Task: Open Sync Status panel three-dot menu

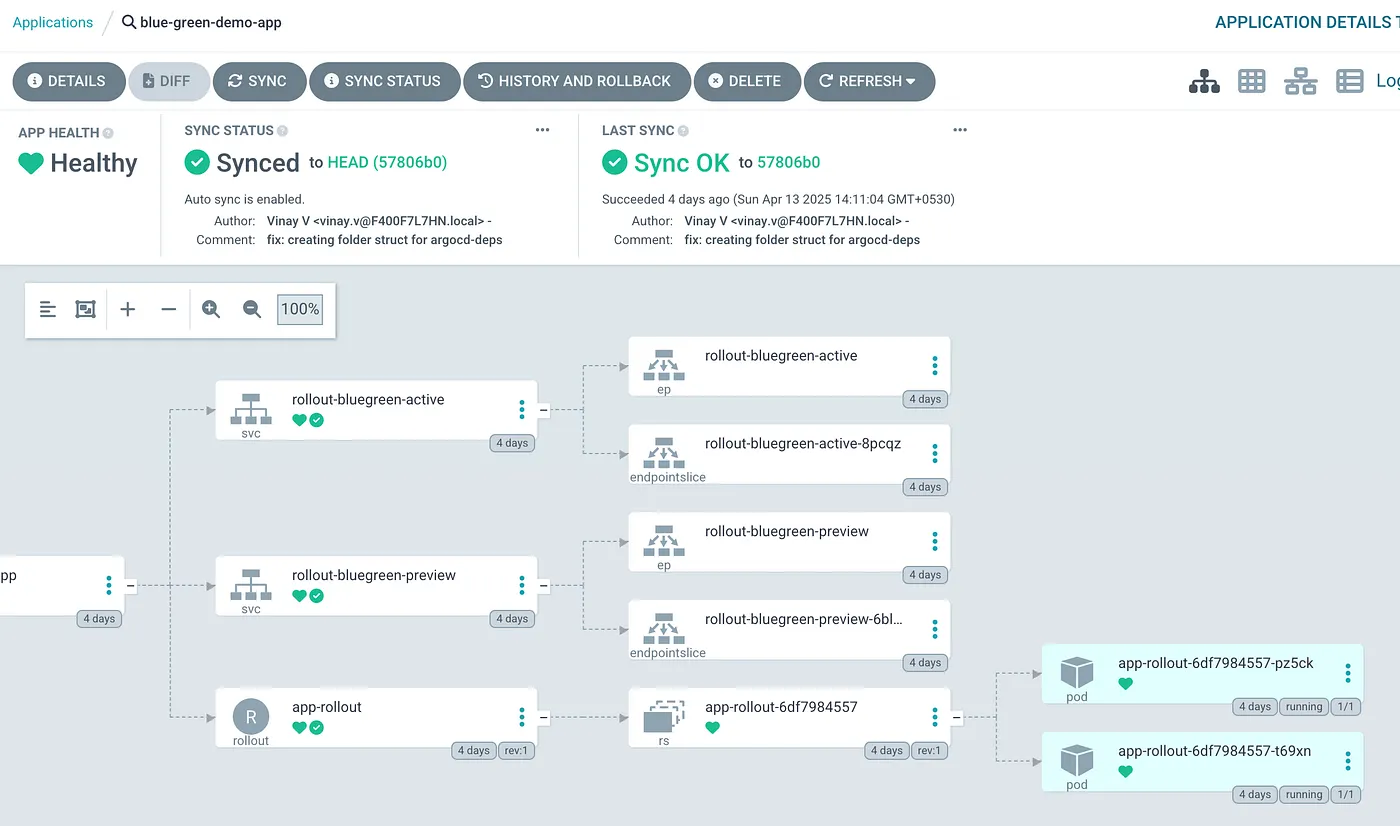Action: pyautogui.click(x=542, y=130)
